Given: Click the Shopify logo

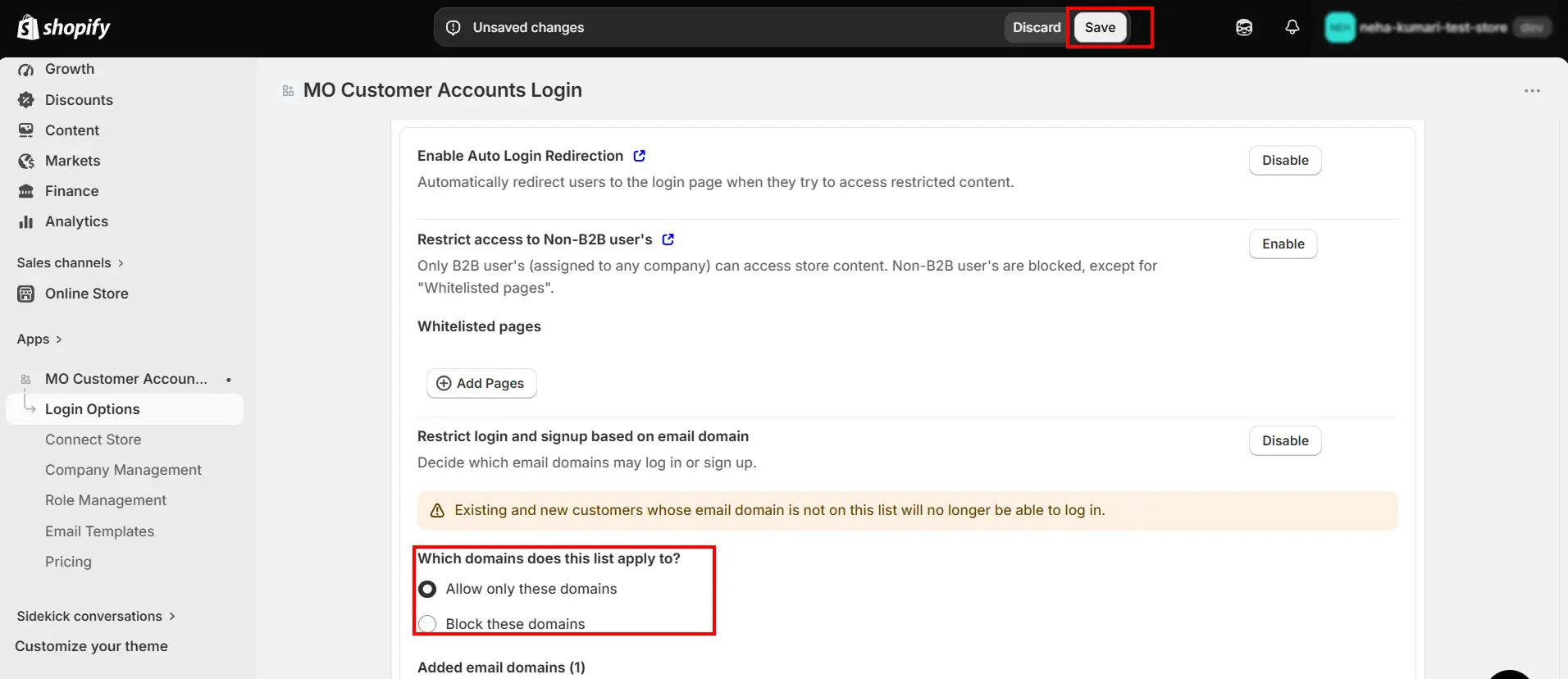Looking at the screenshot, I should point(63,27).
